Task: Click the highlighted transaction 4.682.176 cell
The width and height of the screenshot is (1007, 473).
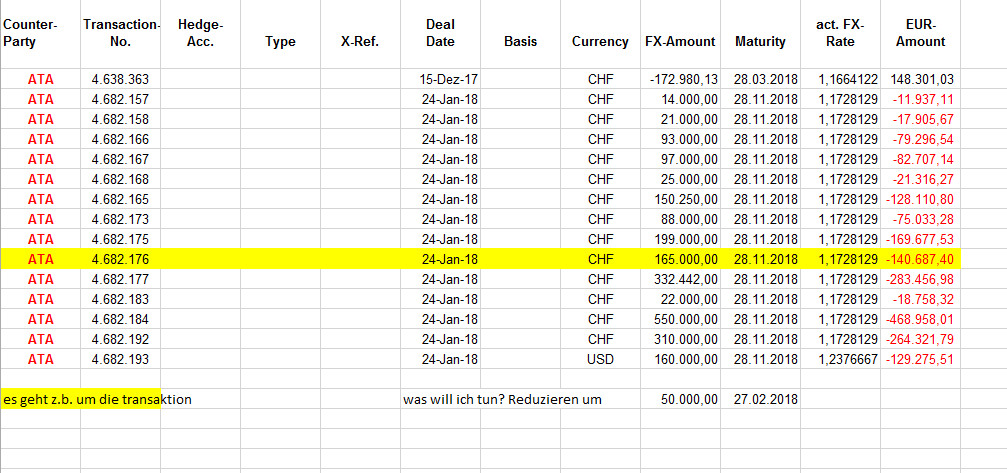Action: tap(121, 259)
